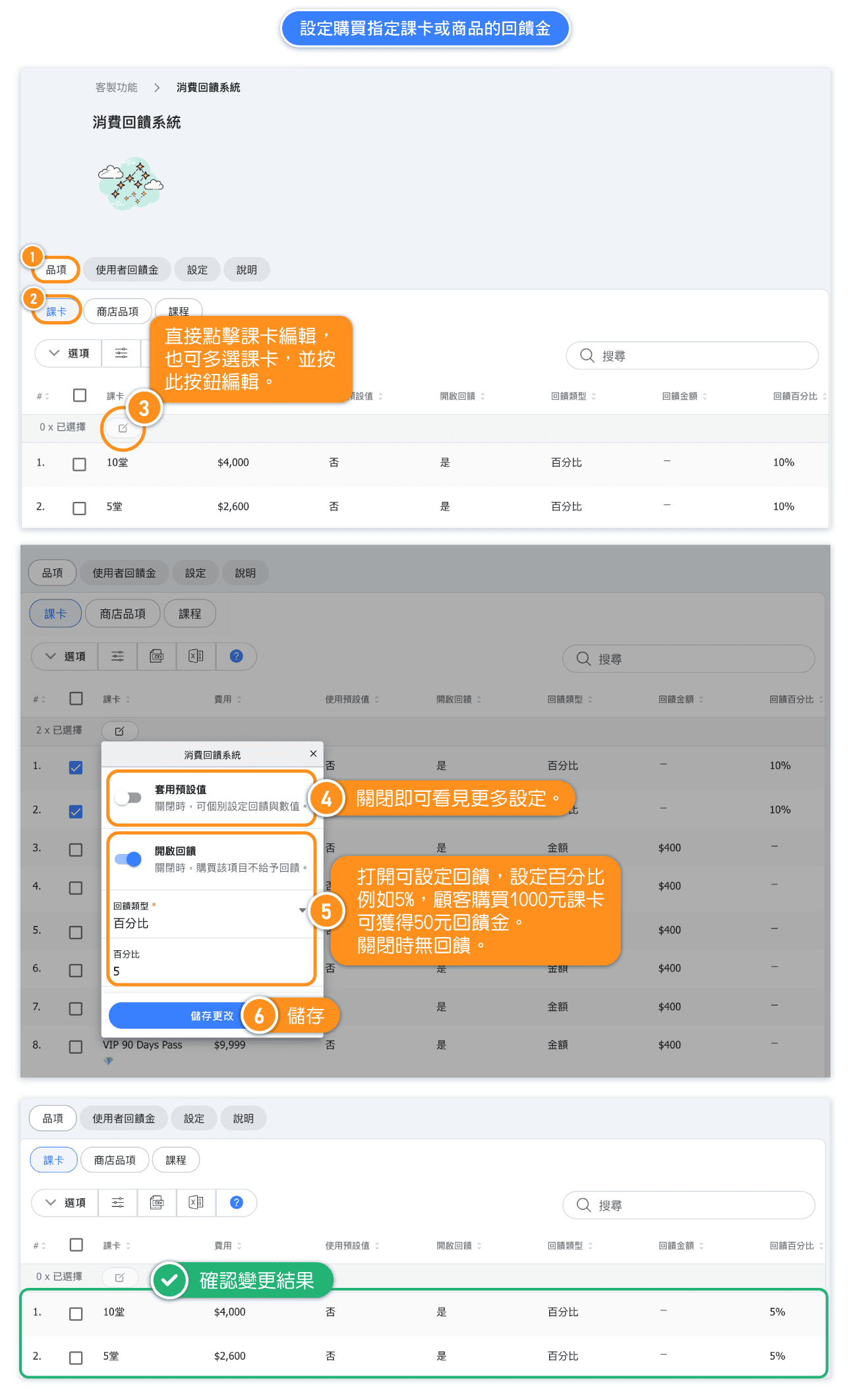The width and height of the screenshot is (851, 1400).
Task: Expand the 回饋類型 dropdown showing 百分比
Action: 210,916
